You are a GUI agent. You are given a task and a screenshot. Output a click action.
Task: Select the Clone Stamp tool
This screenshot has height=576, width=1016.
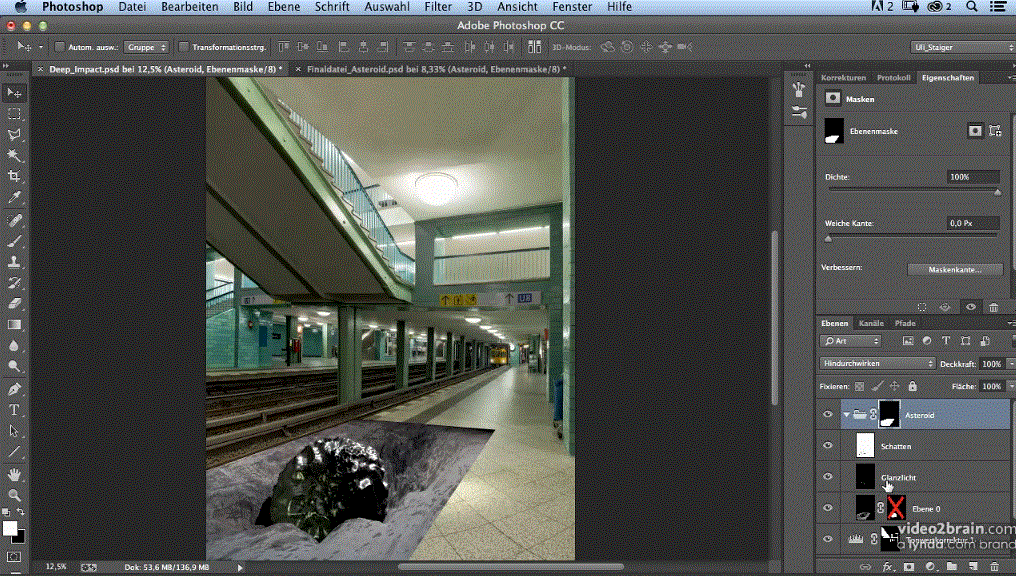[14, 262]
